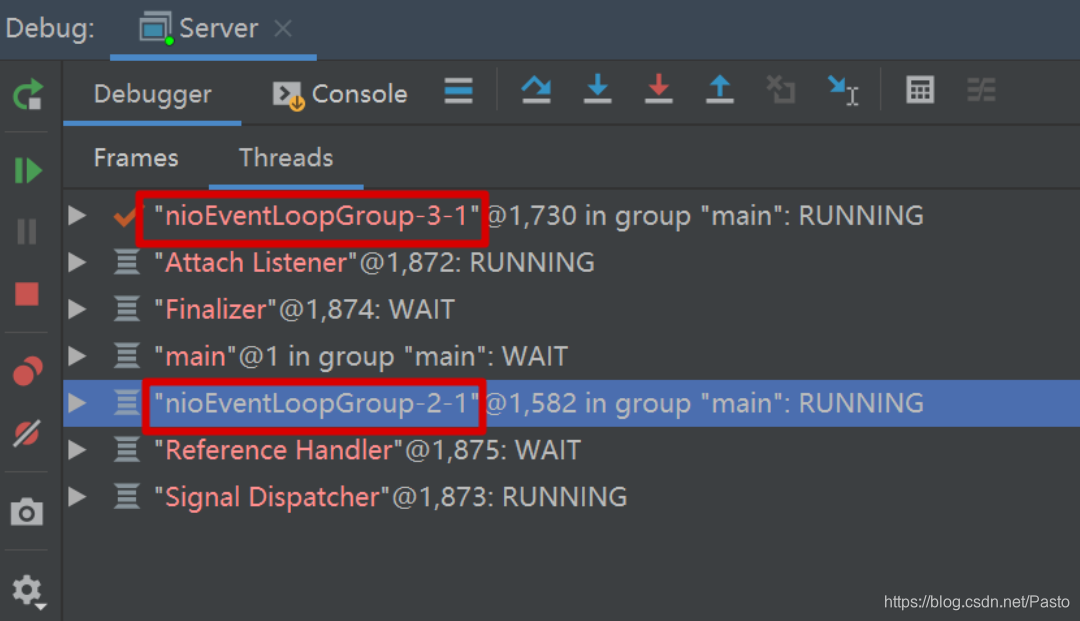This screenshot has height=621, width=1080.
Task: Open Evaluate Expression calculator icon
Action: click(920, 90)
